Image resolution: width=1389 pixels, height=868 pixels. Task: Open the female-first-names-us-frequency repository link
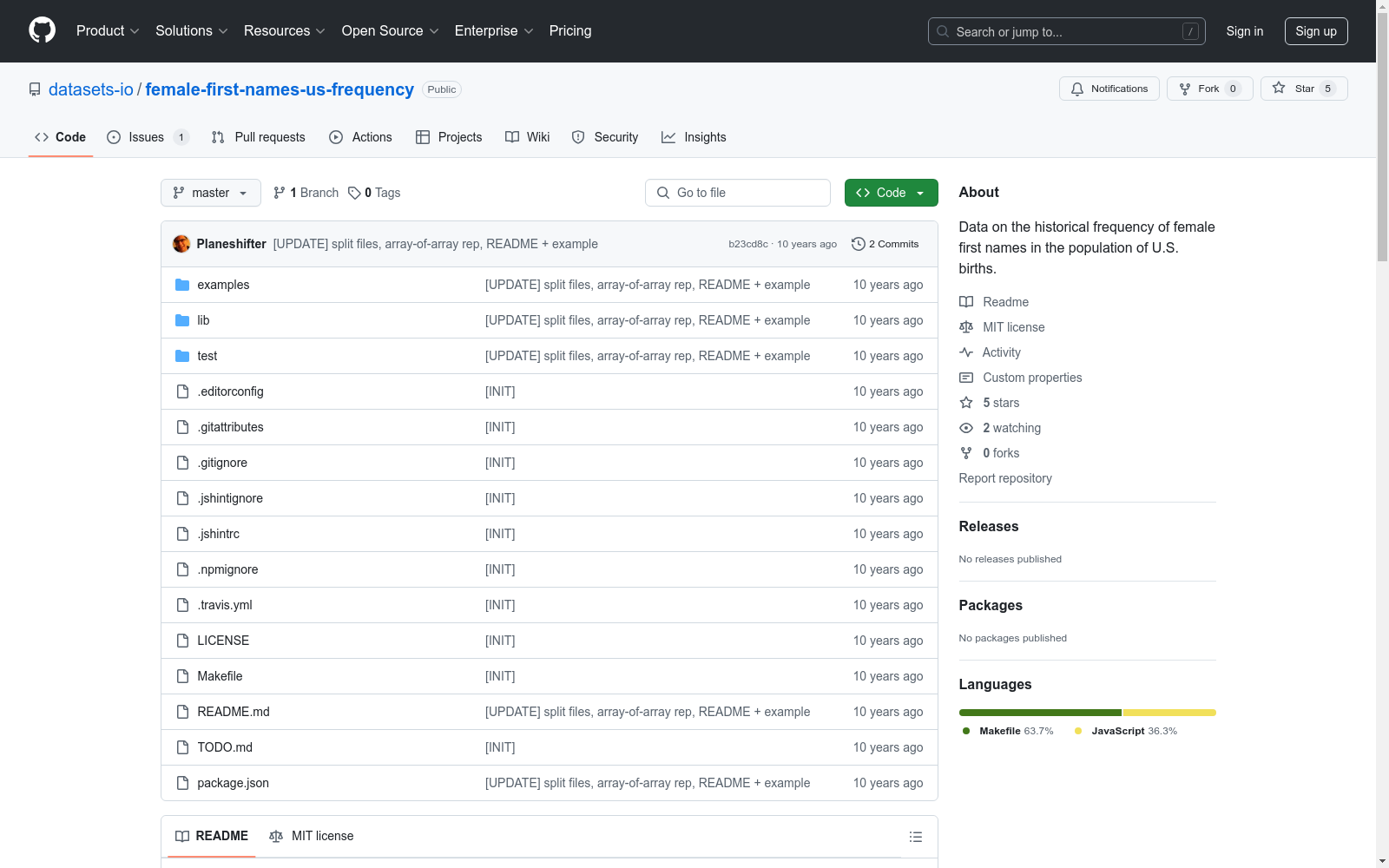click(280, 89)
